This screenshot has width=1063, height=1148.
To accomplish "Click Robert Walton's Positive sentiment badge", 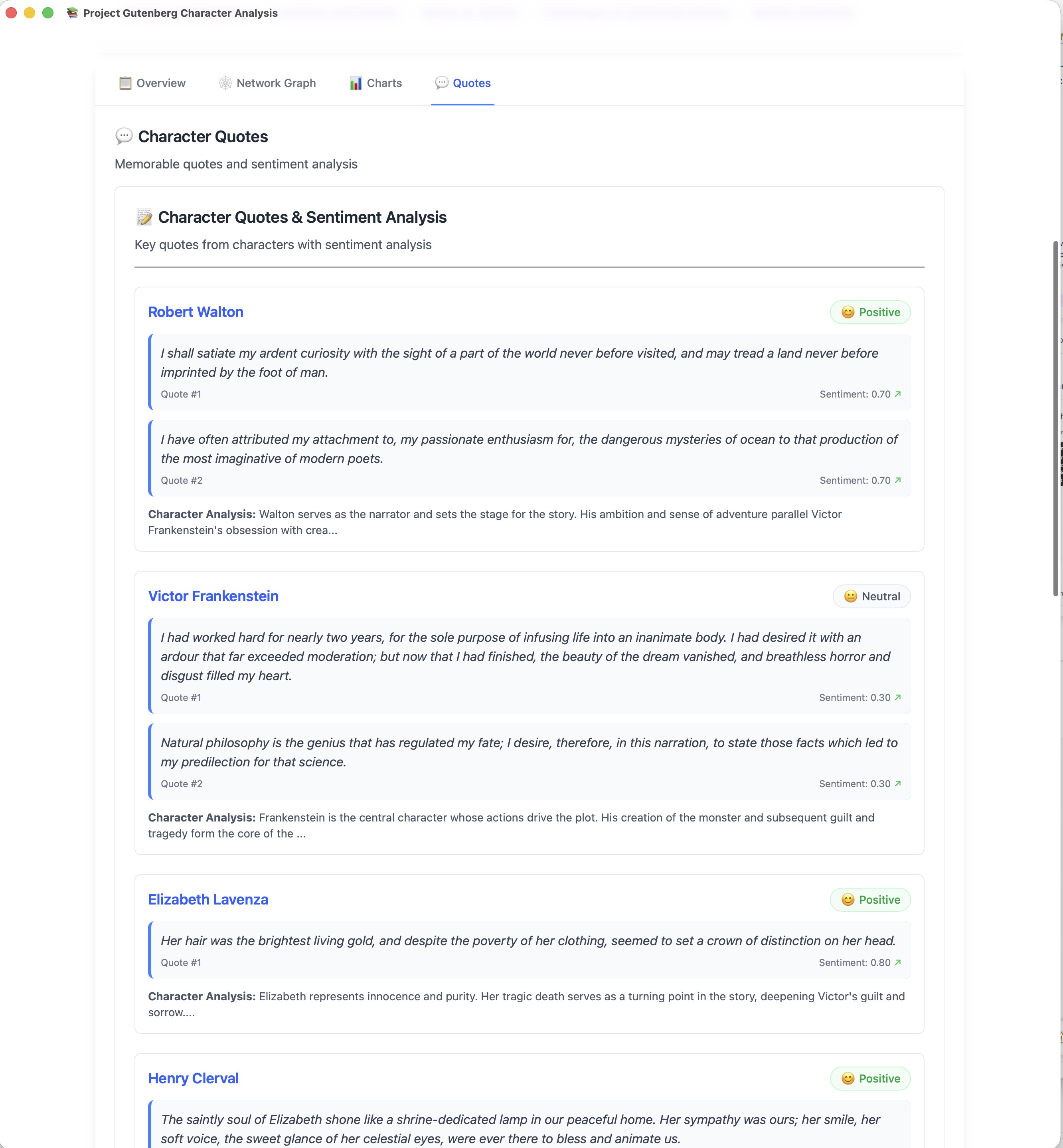I will pos(870,313).
